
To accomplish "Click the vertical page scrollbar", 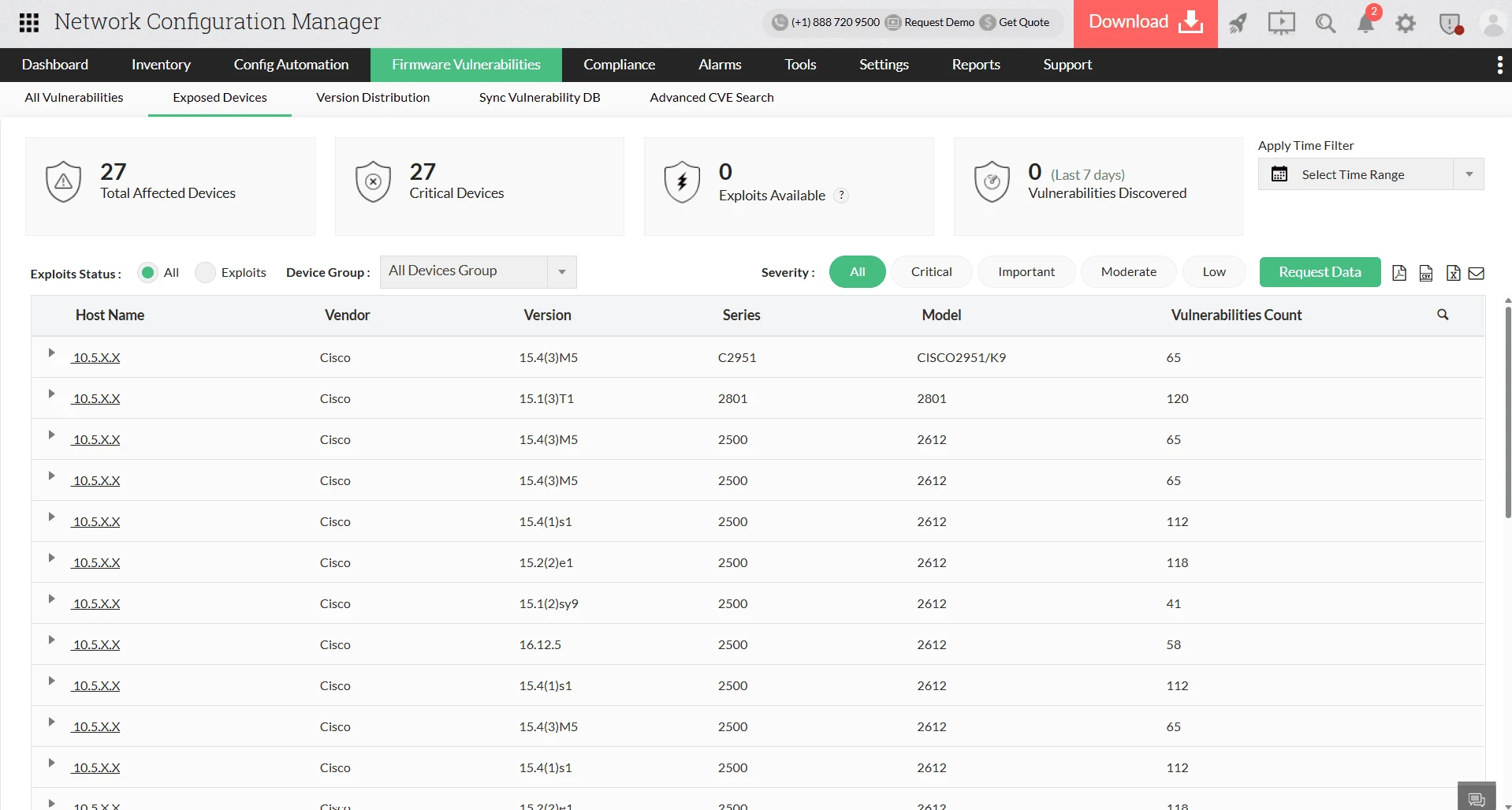I will point(1507,410).
